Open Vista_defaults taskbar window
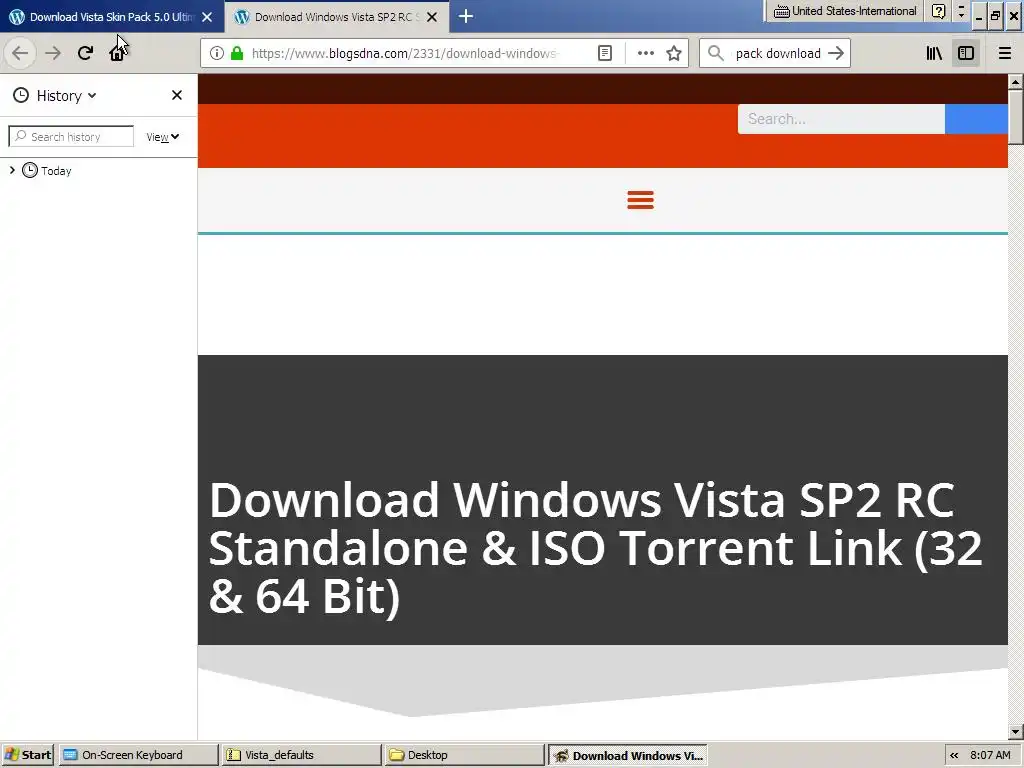This screenshot has height=768, width=1024. pos(301,755)
